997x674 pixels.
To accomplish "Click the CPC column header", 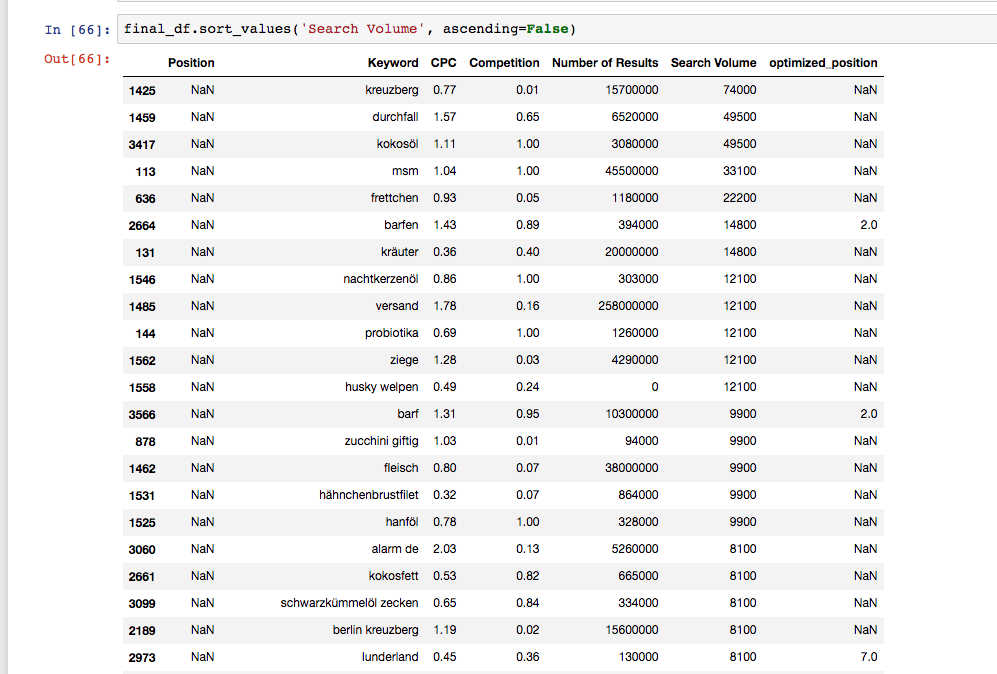I will (x=444, y=63).
